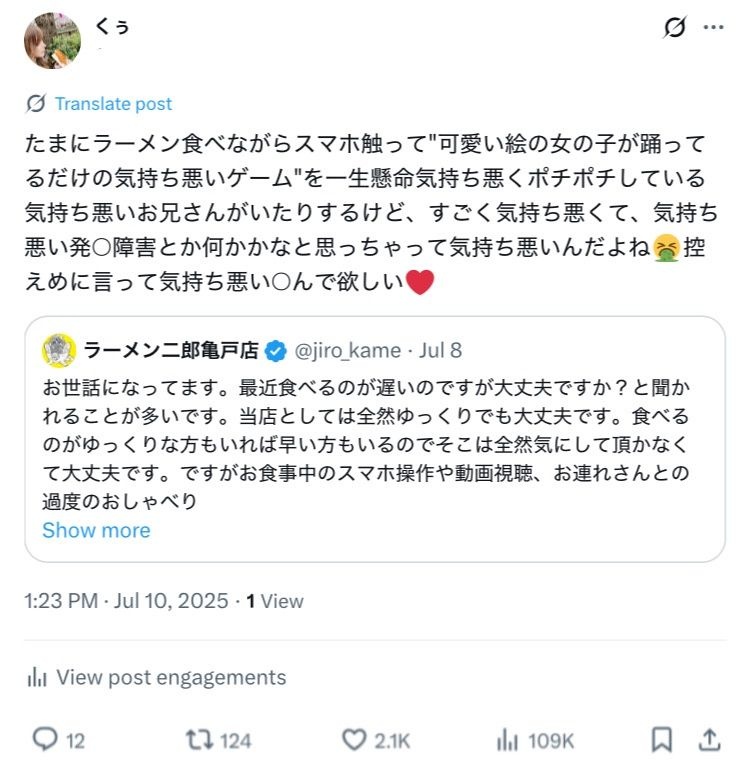Click the Grok icon at top right
Viewport: 750px width, 771px height.
click(x=675, y=28)
